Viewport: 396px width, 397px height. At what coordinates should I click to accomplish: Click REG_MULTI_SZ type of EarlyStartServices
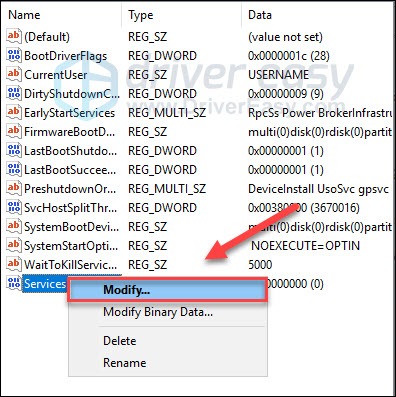[x=167, y=113]
